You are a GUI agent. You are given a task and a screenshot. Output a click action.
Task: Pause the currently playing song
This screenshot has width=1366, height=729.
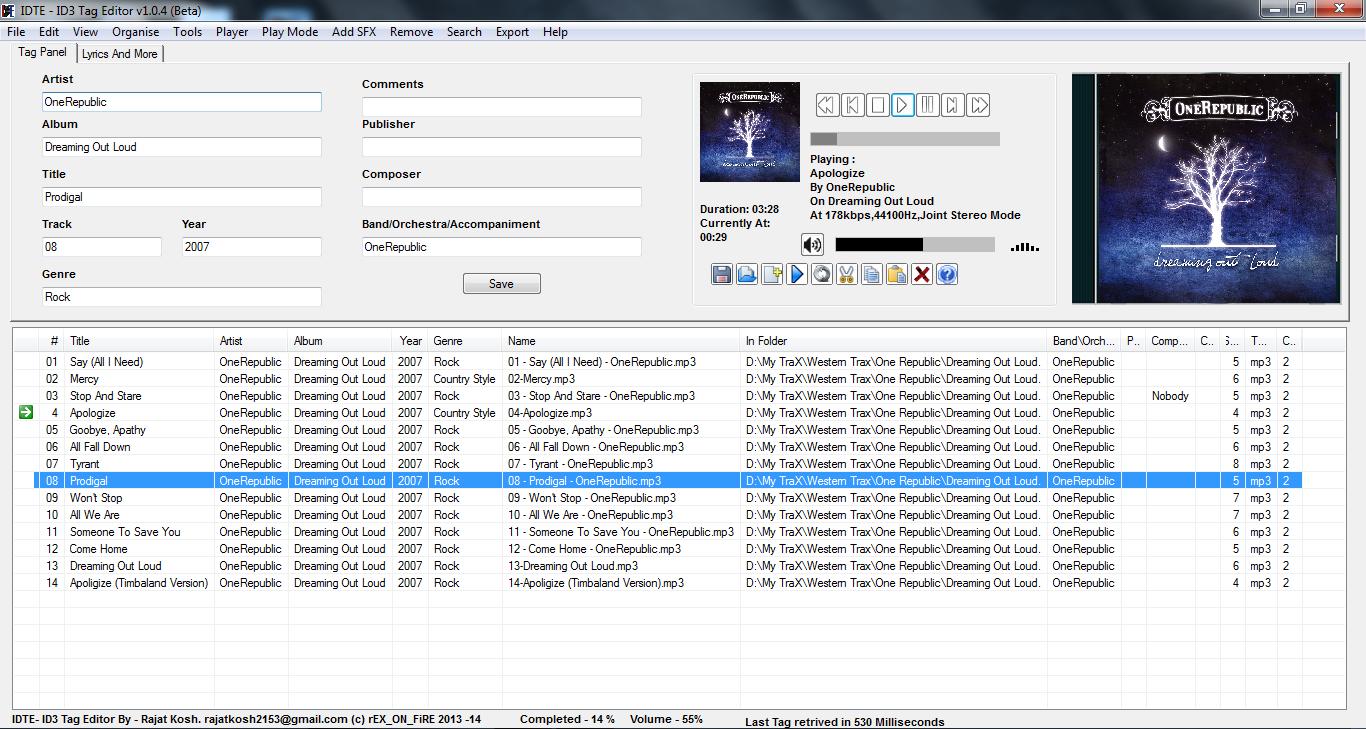tap(928, 105)
